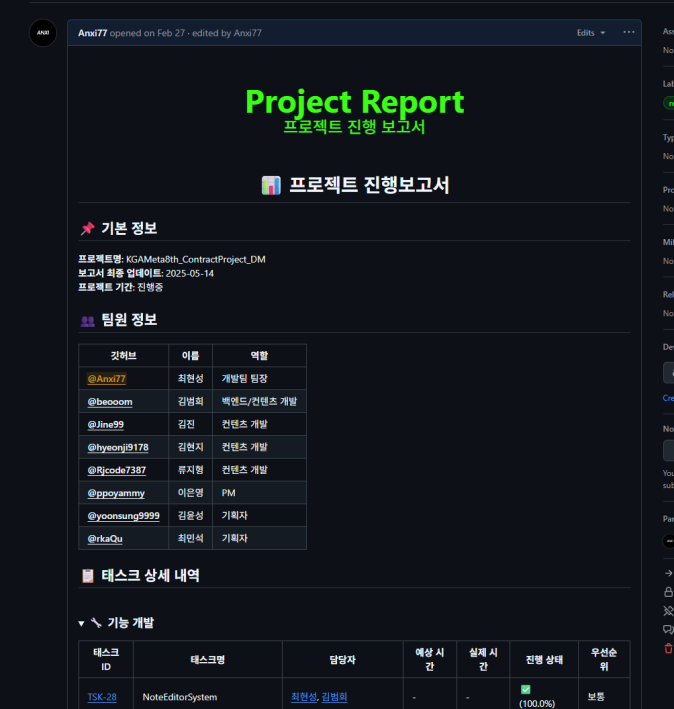Open the @beooom profile link
This screenshot has width=674, height=709.
110,402
